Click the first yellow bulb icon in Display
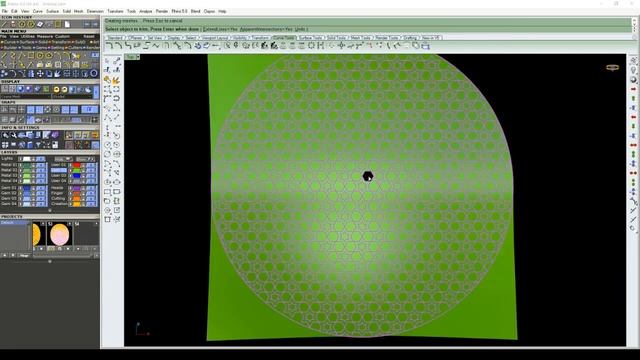Image resolution: width=640 pixels, height=360 pixels. click(x=56, y=89)
